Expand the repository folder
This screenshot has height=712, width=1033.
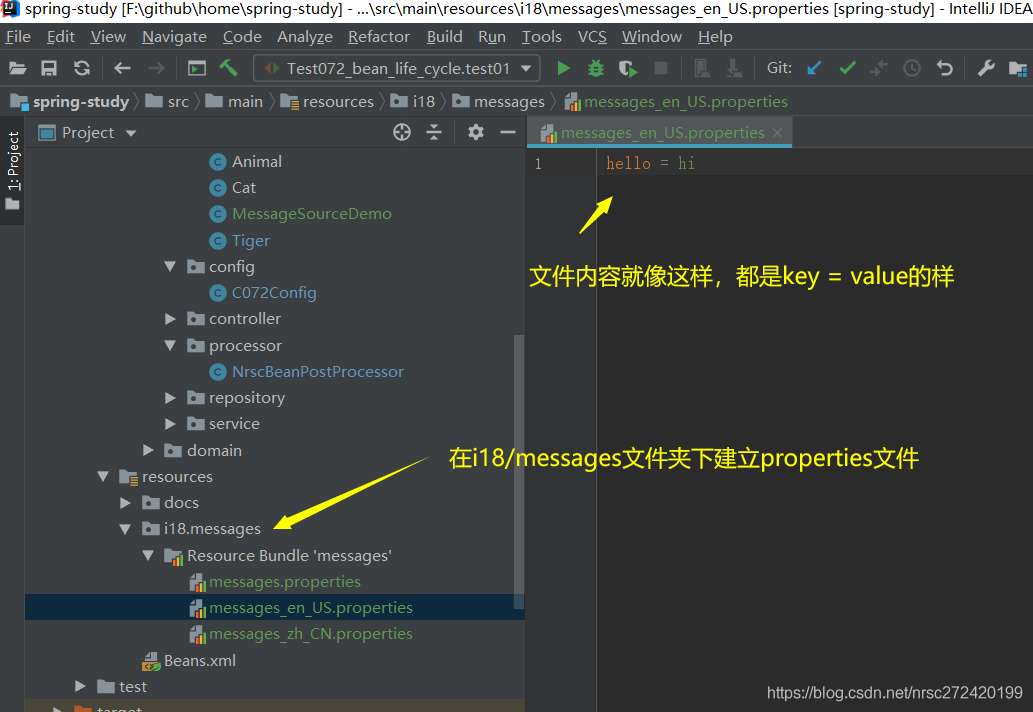point(171,398)
